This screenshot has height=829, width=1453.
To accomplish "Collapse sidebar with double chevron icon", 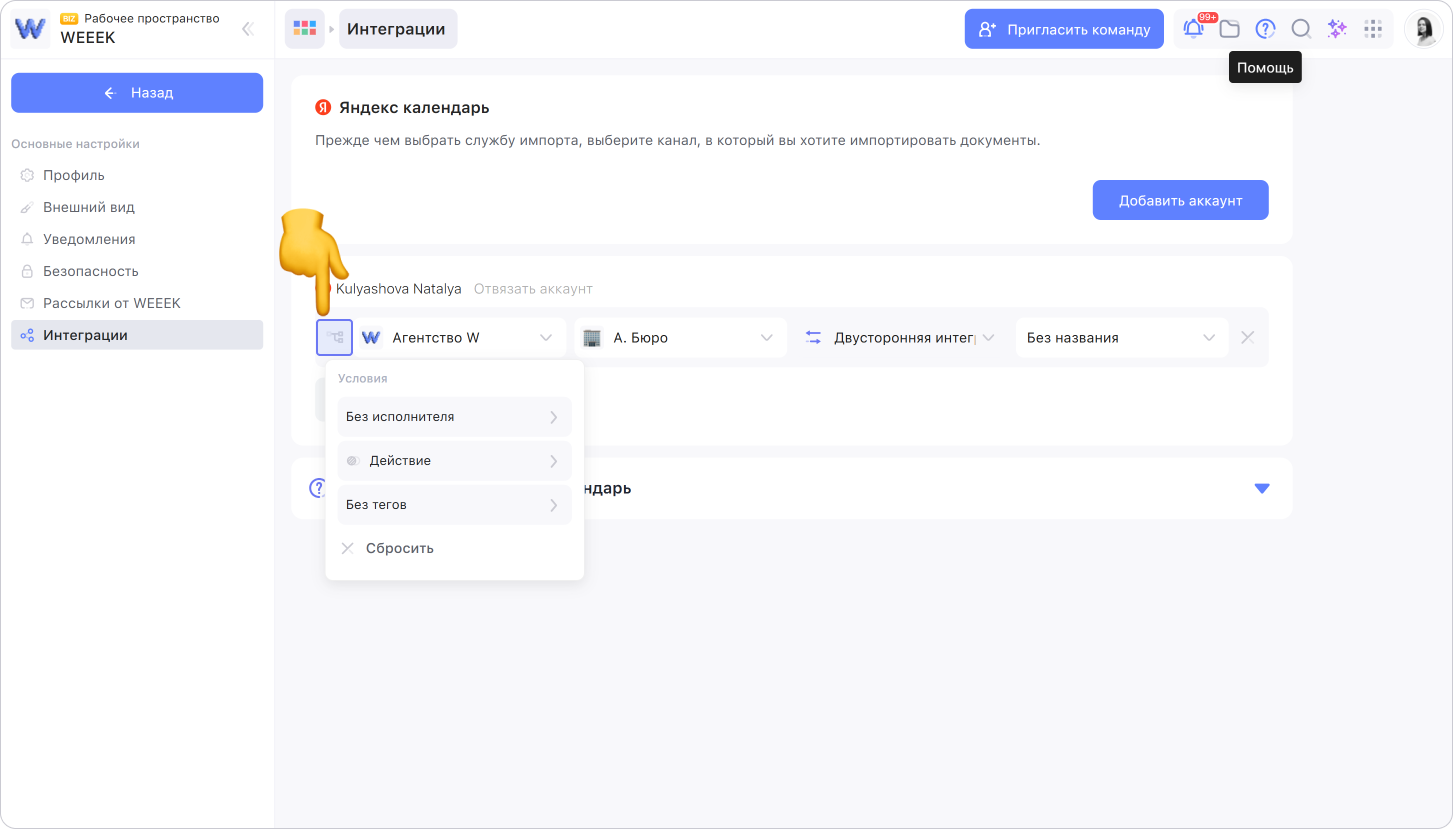I will 248,29.
